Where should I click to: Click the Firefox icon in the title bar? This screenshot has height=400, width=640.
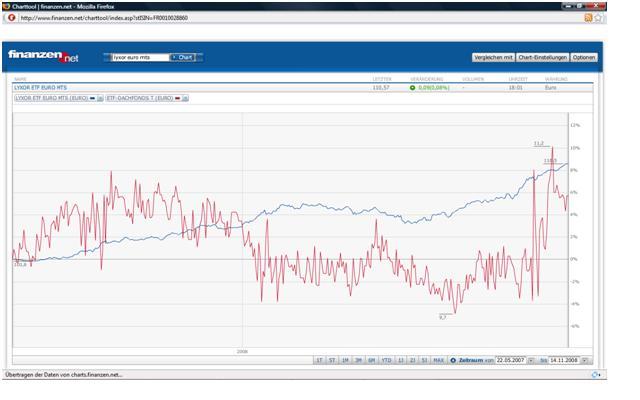[6, 7]
